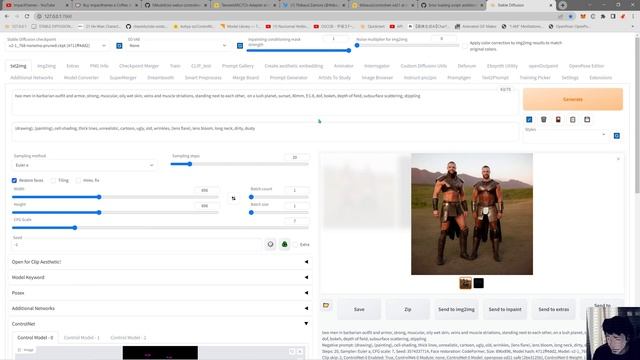Expand the Open for Clip Aesthetic section
This screenshot has width=640, height=360.
pyautogui.click(x=160, y=262)
